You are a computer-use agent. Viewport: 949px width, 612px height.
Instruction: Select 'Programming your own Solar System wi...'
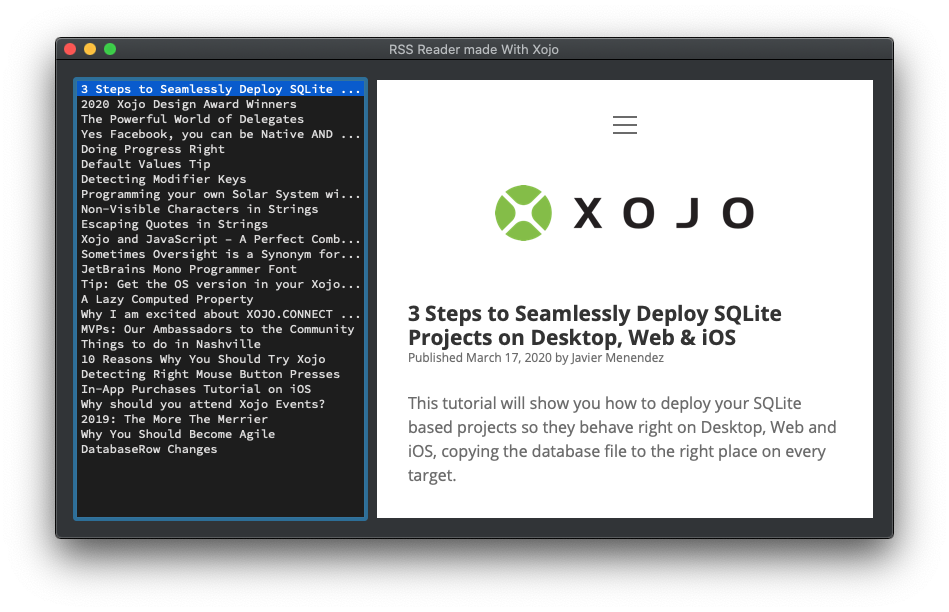coord(221,194)
